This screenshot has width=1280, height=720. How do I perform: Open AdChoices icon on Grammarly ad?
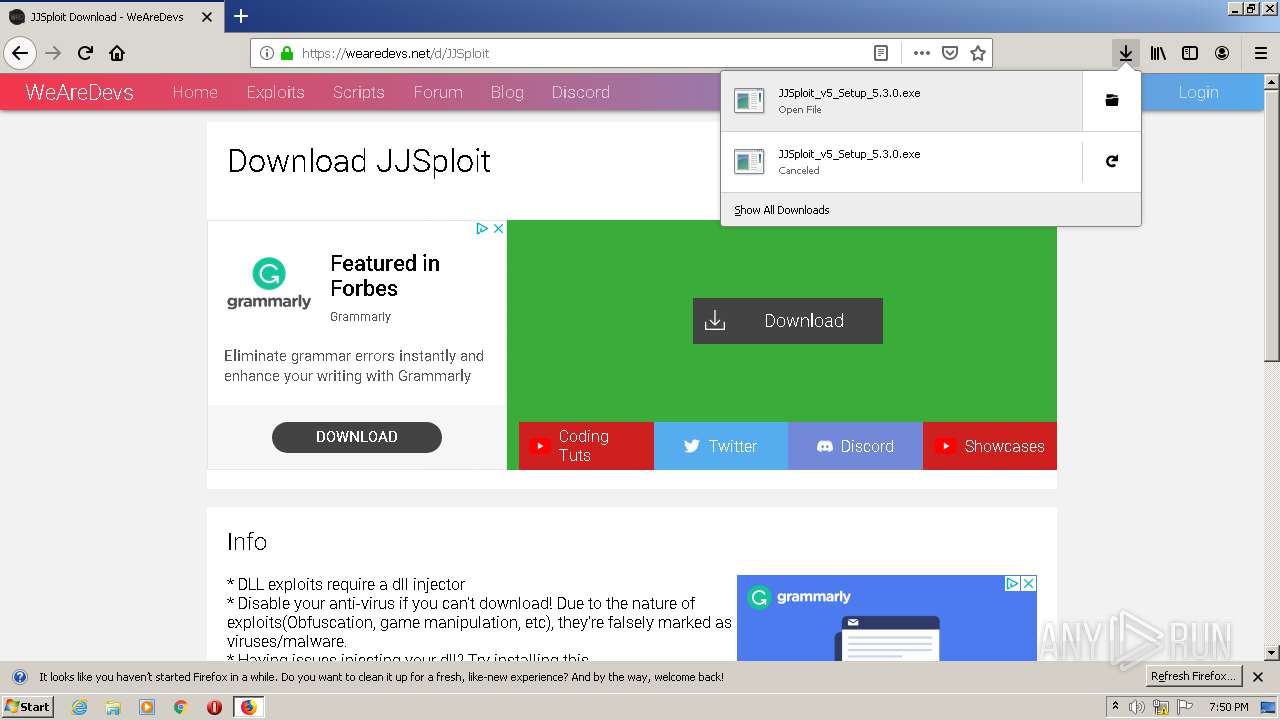[482, 229]
